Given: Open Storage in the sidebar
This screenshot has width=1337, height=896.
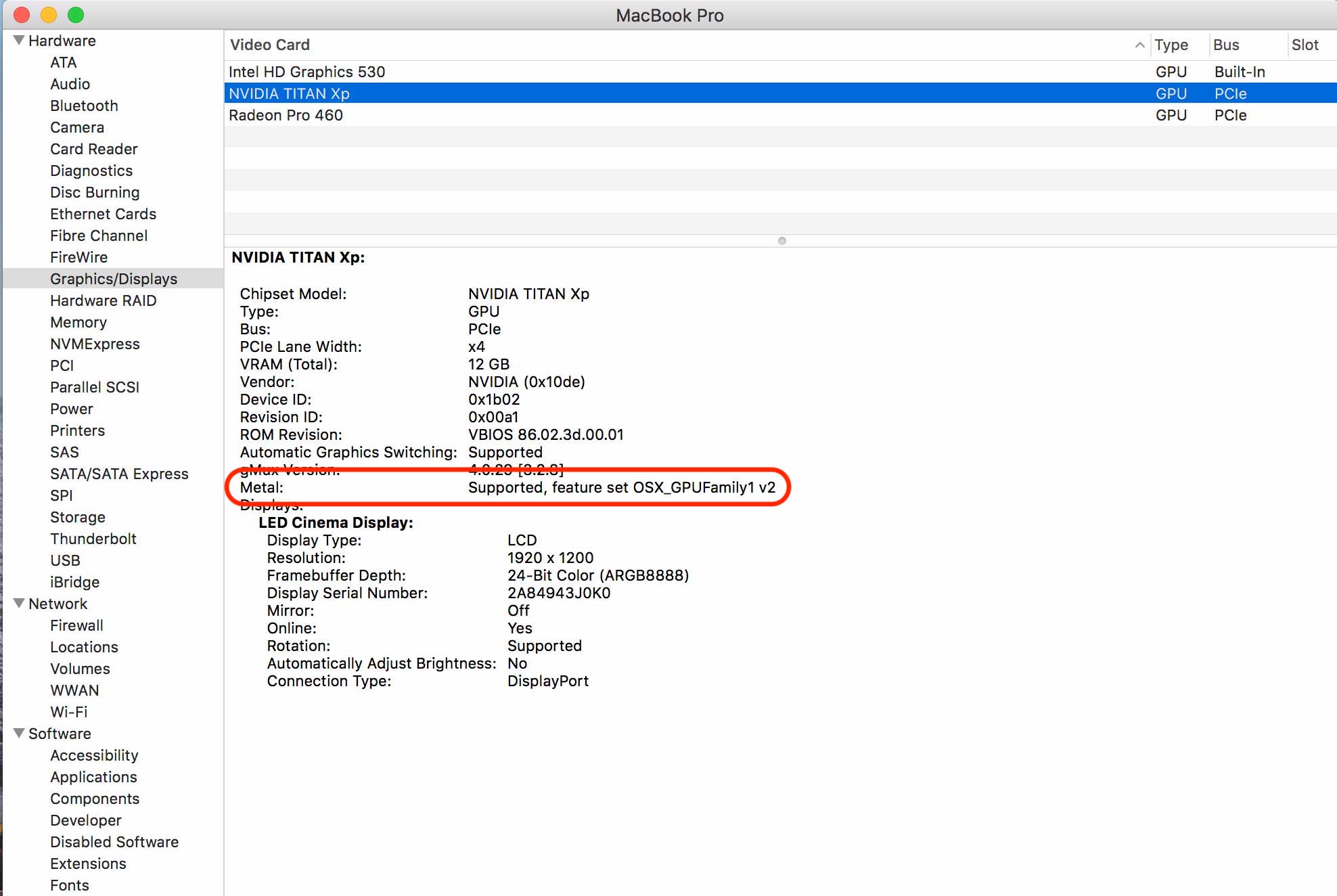Looking at the screenshot, I should (78, 517).
